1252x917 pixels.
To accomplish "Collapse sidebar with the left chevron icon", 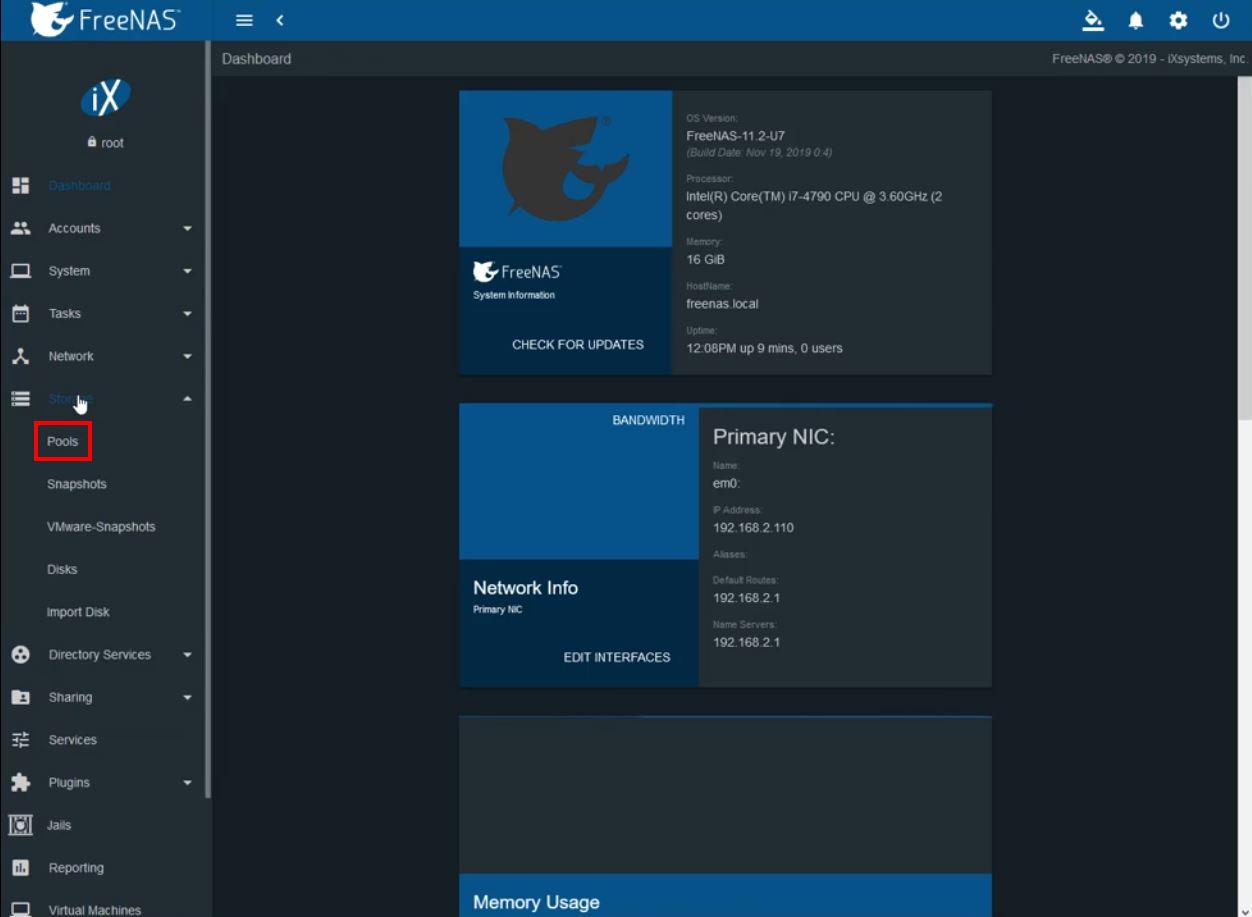I will coord(280,20).
